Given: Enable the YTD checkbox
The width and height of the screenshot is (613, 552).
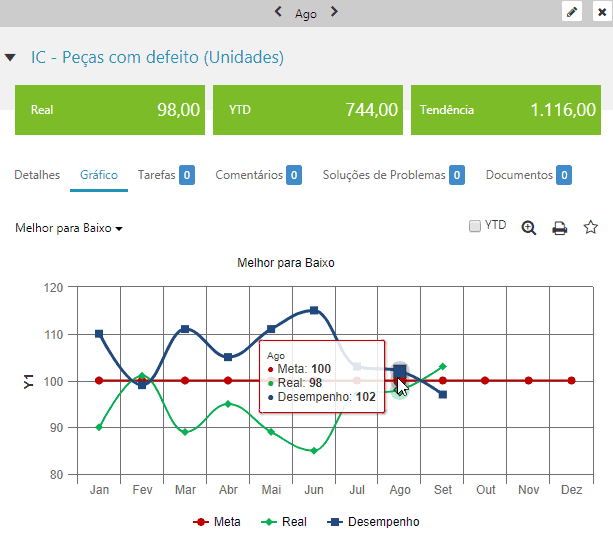Looking at the screenshot, I should coord(475,226).
